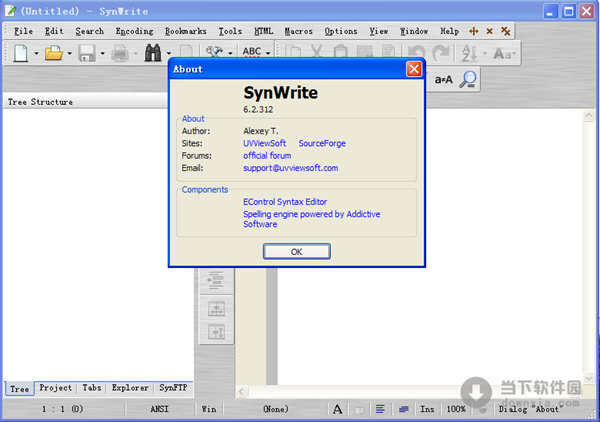Click the Aa change case icon
600x422 pixels.
click(504, 54)
